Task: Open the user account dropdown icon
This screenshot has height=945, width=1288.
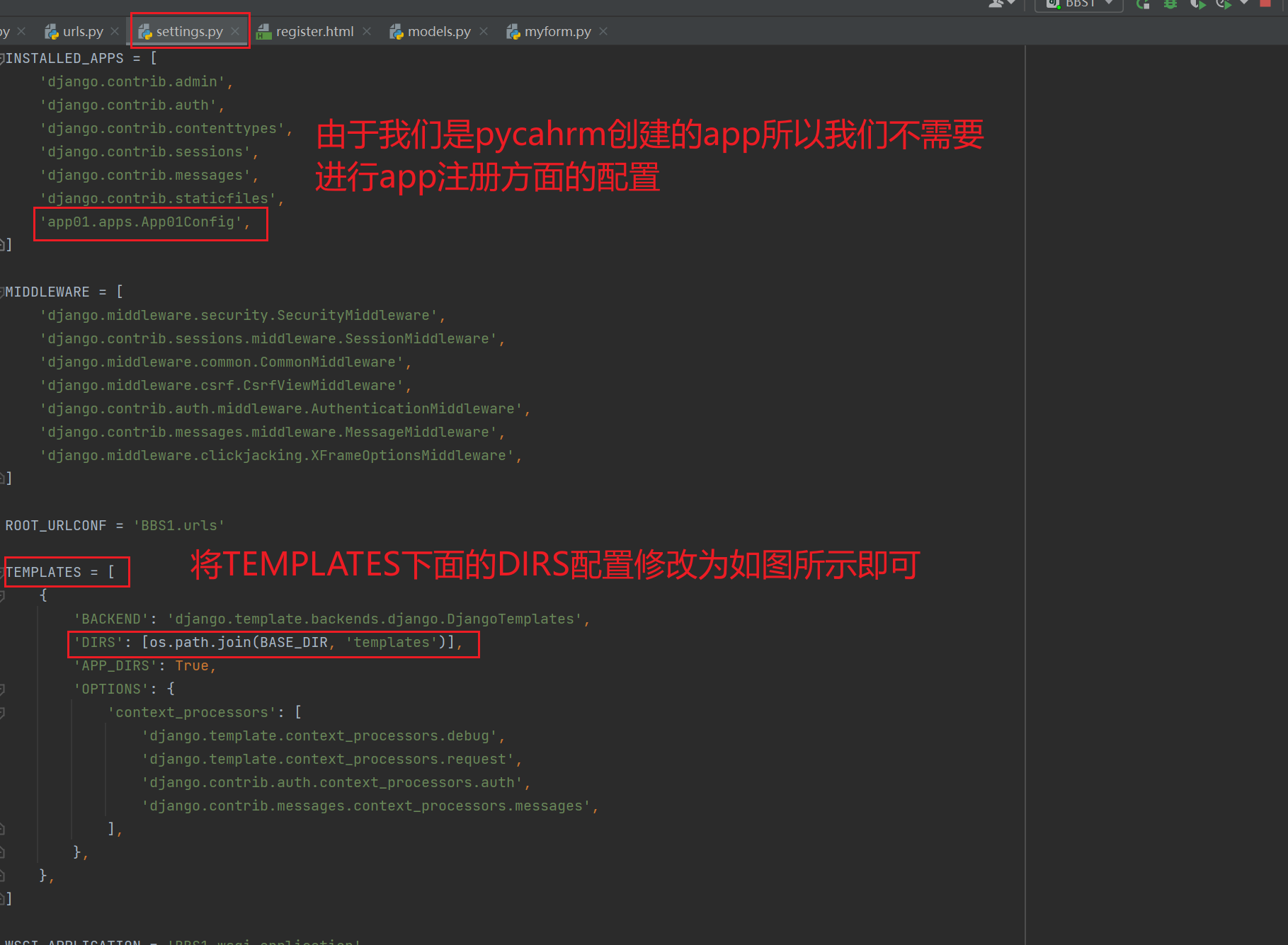Action: [1002, 4]
